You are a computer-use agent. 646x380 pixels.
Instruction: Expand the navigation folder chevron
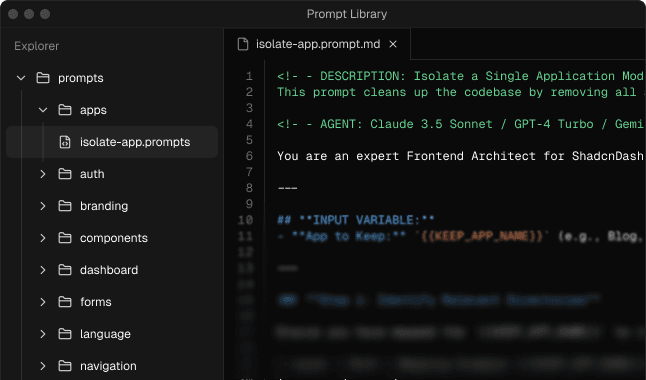pos(43,366)
